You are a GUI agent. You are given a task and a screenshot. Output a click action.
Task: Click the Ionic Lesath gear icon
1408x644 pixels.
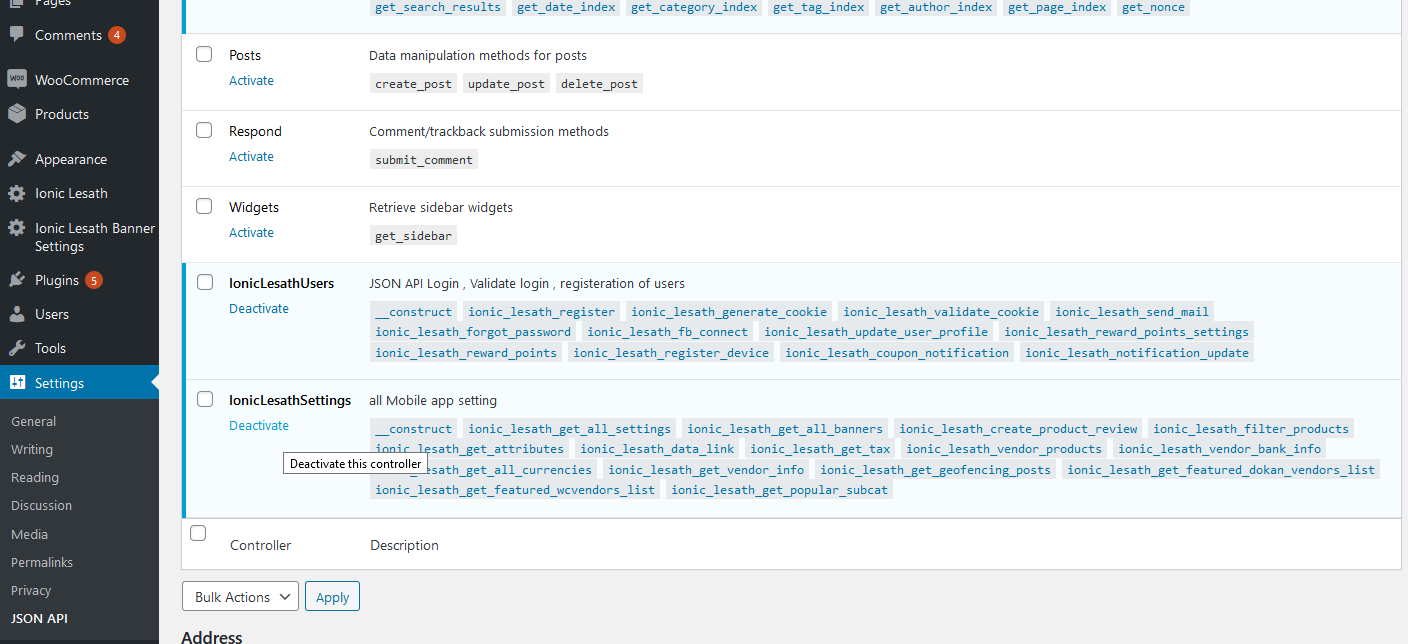16,193
